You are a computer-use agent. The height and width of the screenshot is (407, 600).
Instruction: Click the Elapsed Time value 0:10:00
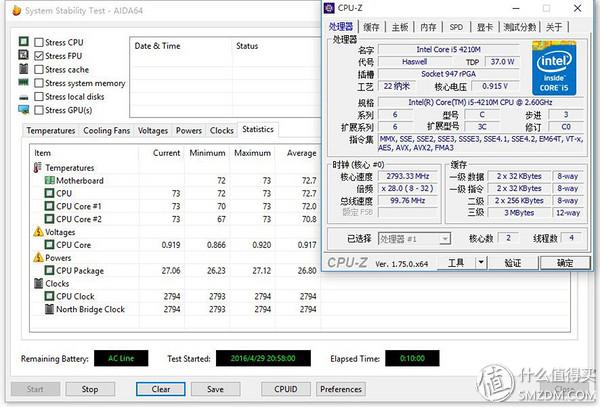[x=412, y=358]
